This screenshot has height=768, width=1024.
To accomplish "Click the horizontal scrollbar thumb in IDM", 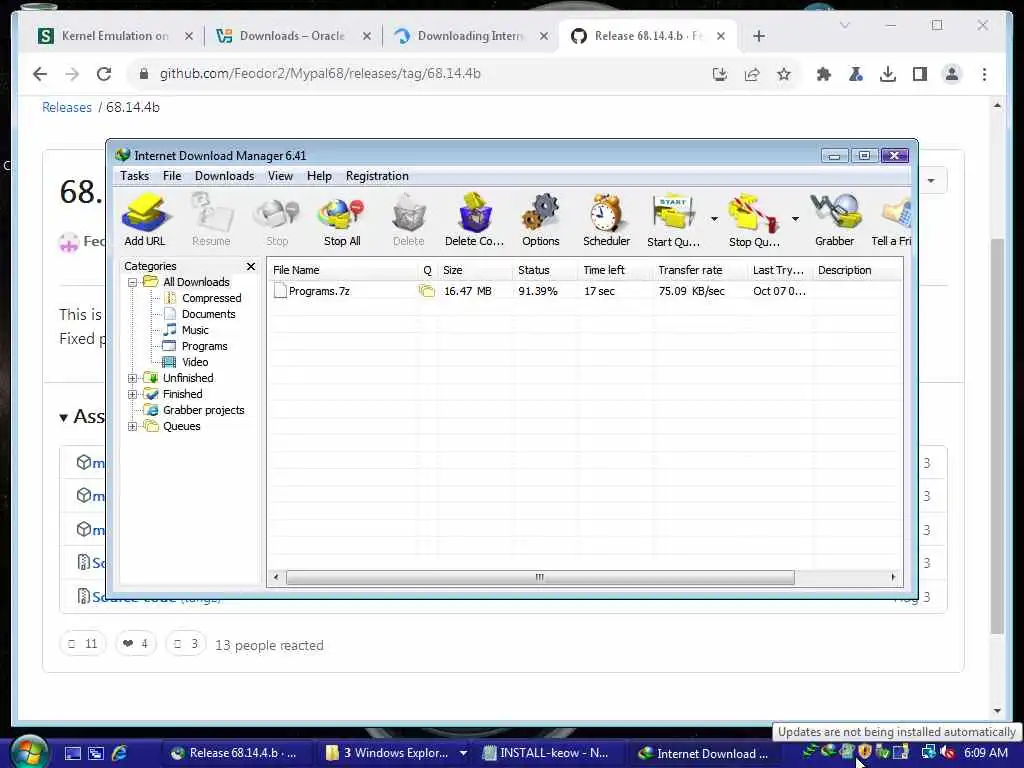I will [x=540, y=577].
